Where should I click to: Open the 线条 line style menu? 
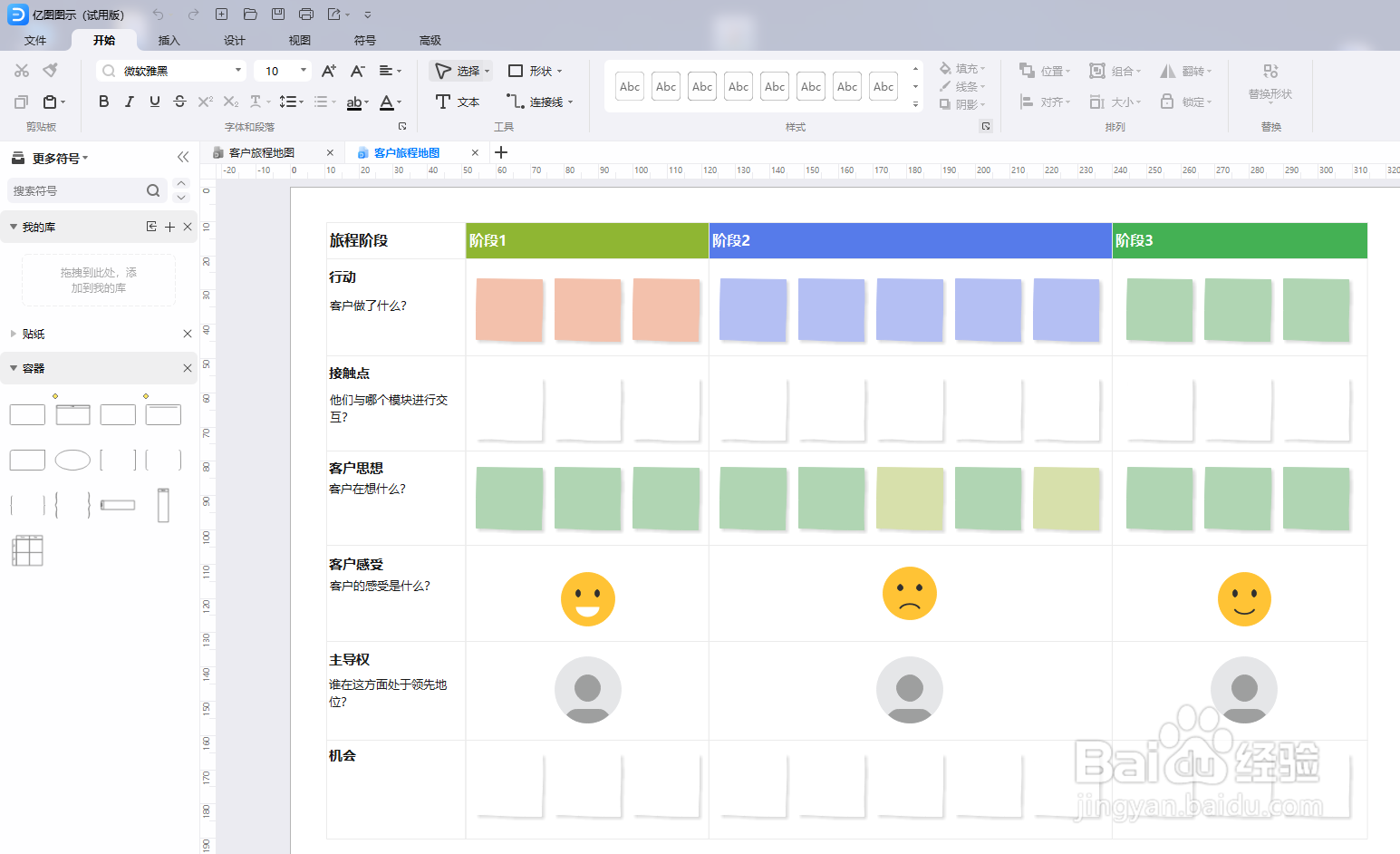point(962,87)
